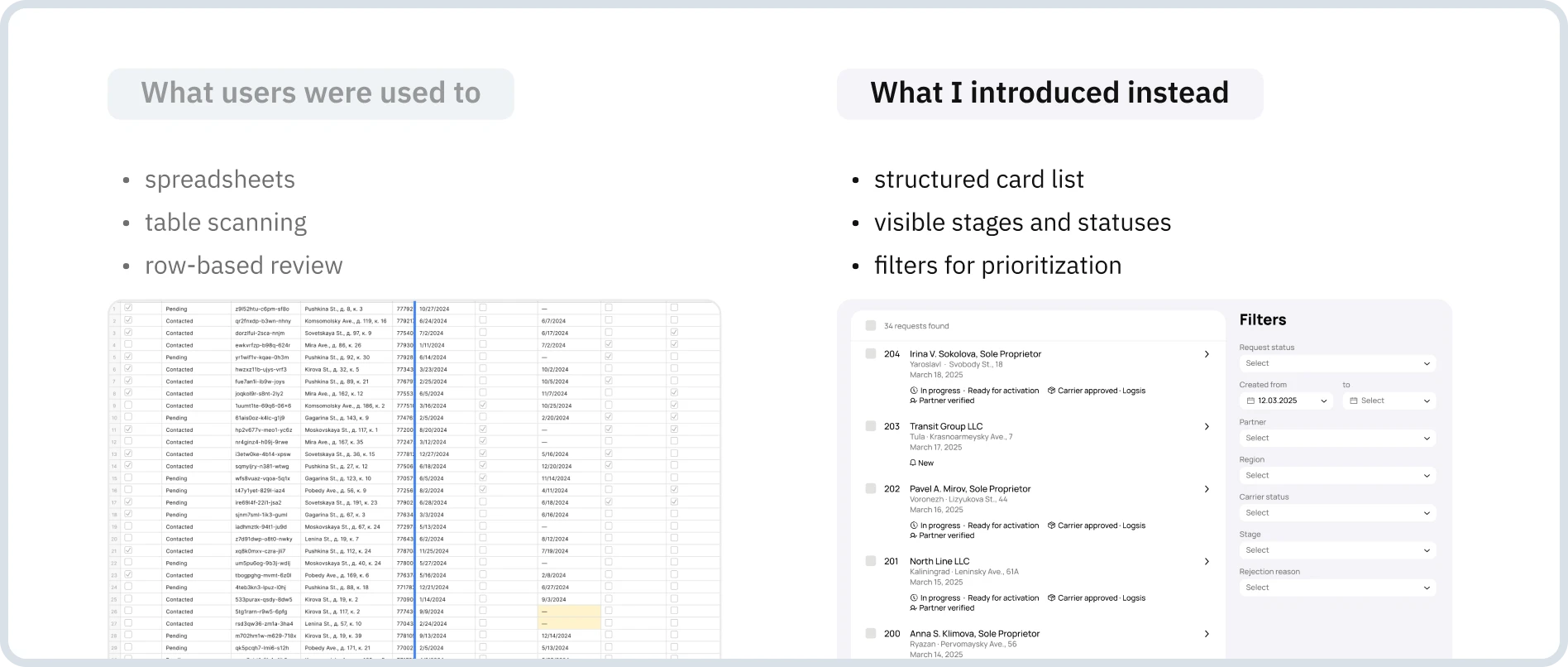Open the 'to' date Select field
Viewport: 1568px width, 667px height.
1389,401
